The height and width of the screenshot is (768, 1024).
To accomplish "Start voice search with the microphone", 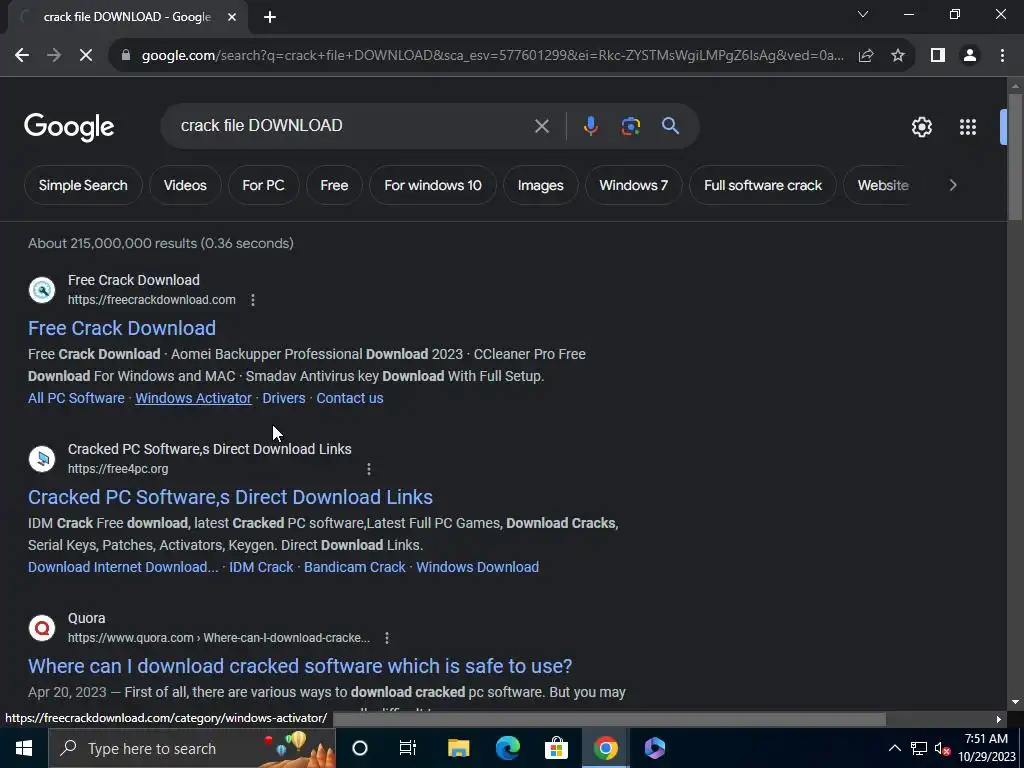I will tap(590, 126).
